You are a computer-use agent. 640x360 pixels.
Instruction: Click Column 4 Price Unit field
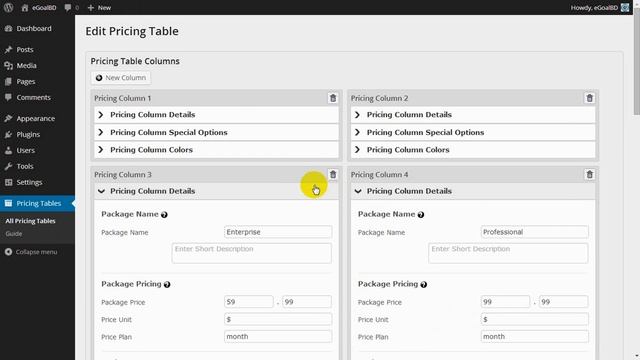[535, 319]
